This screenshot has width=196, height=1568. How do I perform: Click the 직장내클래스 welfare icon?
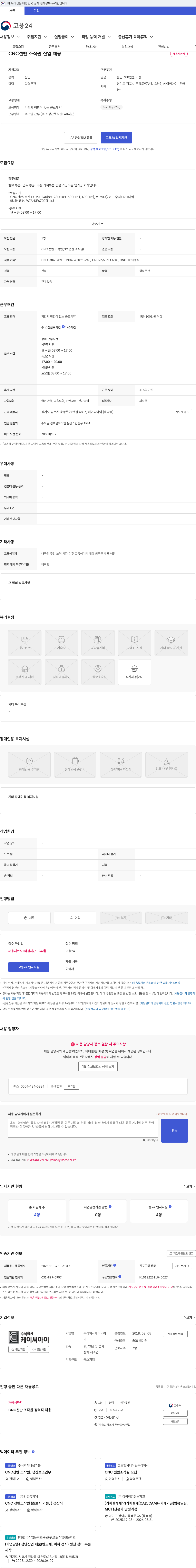(61, 672)
